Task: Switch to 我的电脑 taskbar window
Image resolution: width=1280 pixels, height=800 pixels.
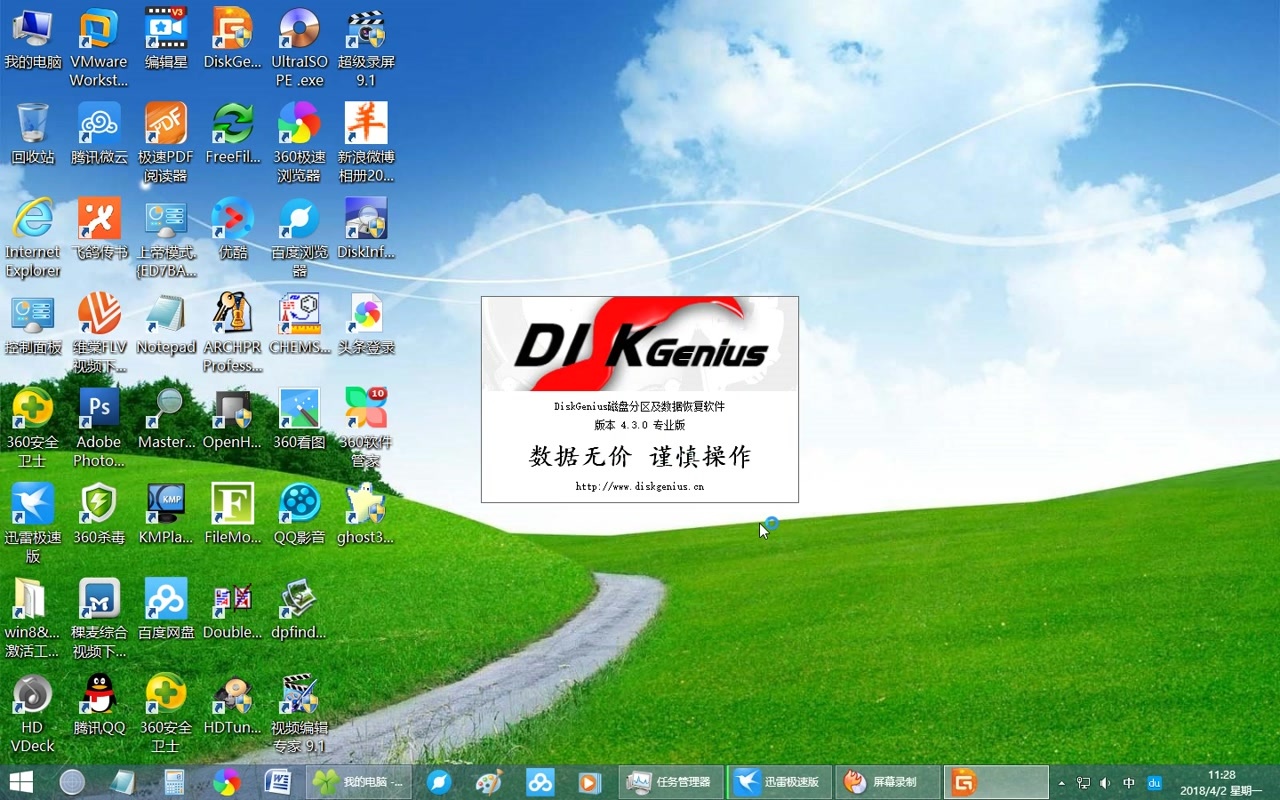Action: pyautogui.click(x=359, y=782)
